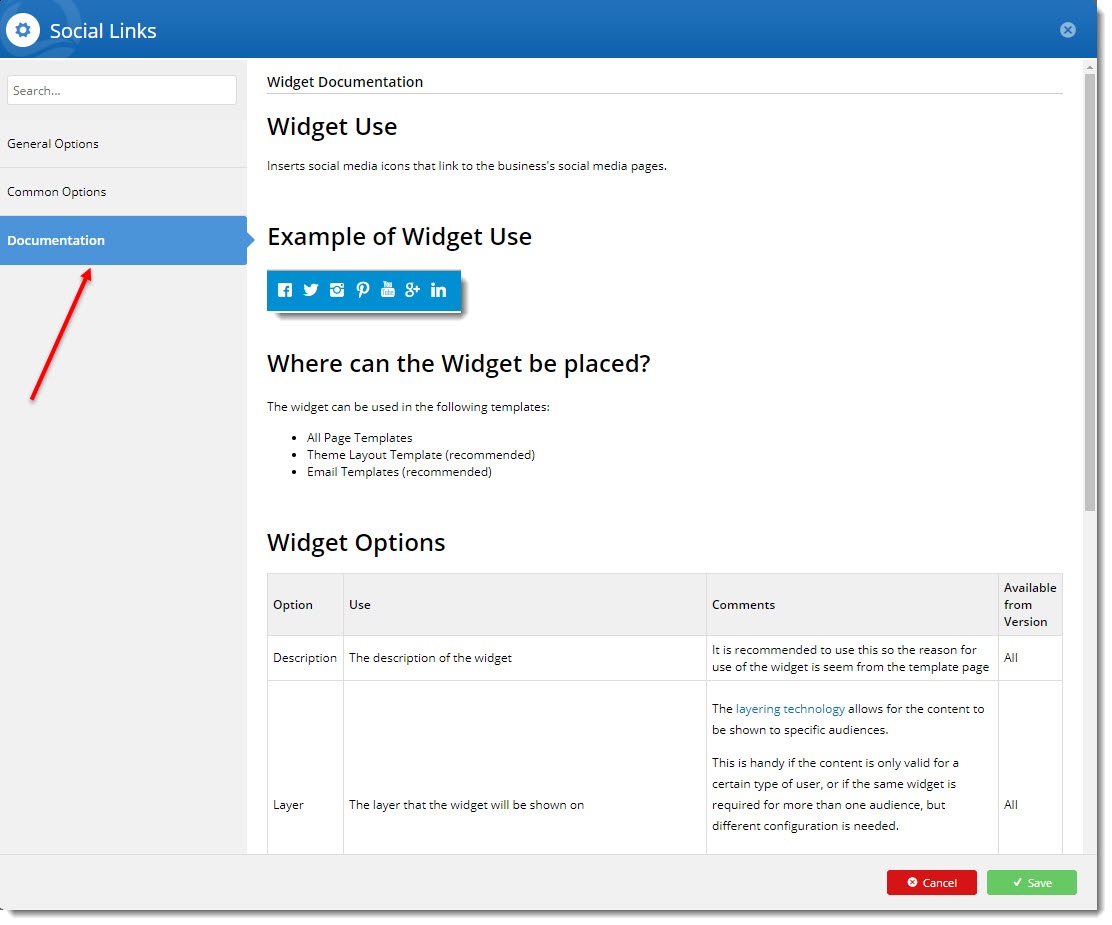This screenshot has width=1112, height=925.
Task: Close the Social Links dialog
Action: pyautogui.click(x=1067, y=30)
